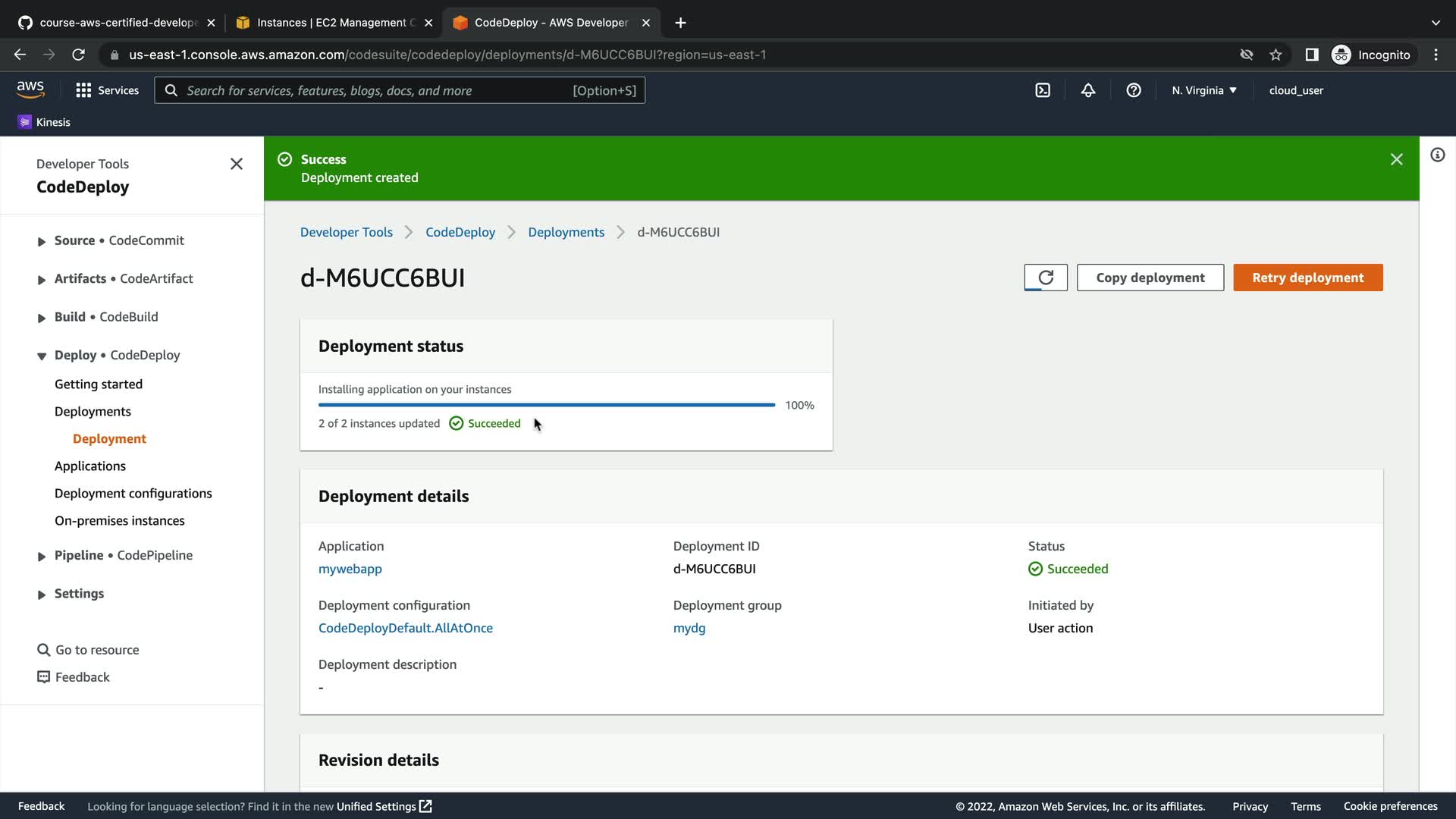This screenshot has width=1456, height=819.
Task: Open the mywebapp application link
Action: [350, 569]
